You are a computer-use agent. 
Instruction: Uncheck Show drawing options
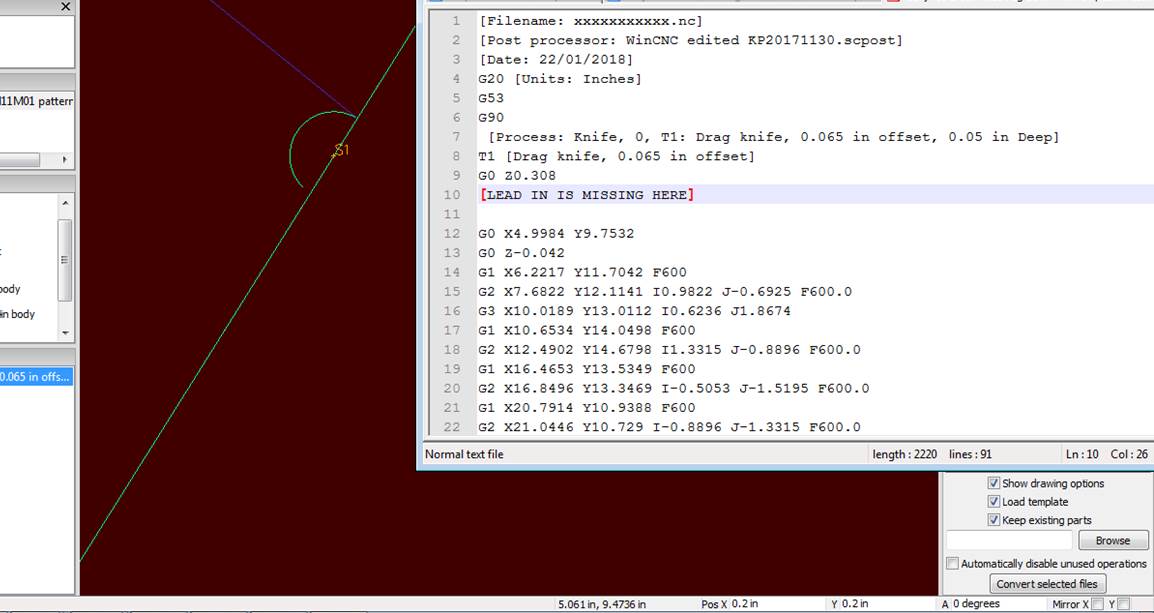coord(994,483)
